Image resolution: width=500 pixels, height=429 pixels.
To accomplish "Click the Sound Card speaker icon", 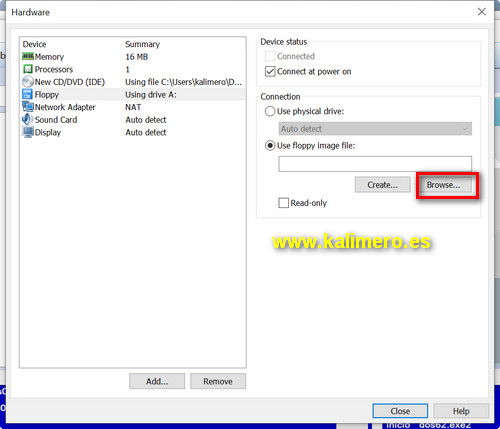I will [27, 119].
